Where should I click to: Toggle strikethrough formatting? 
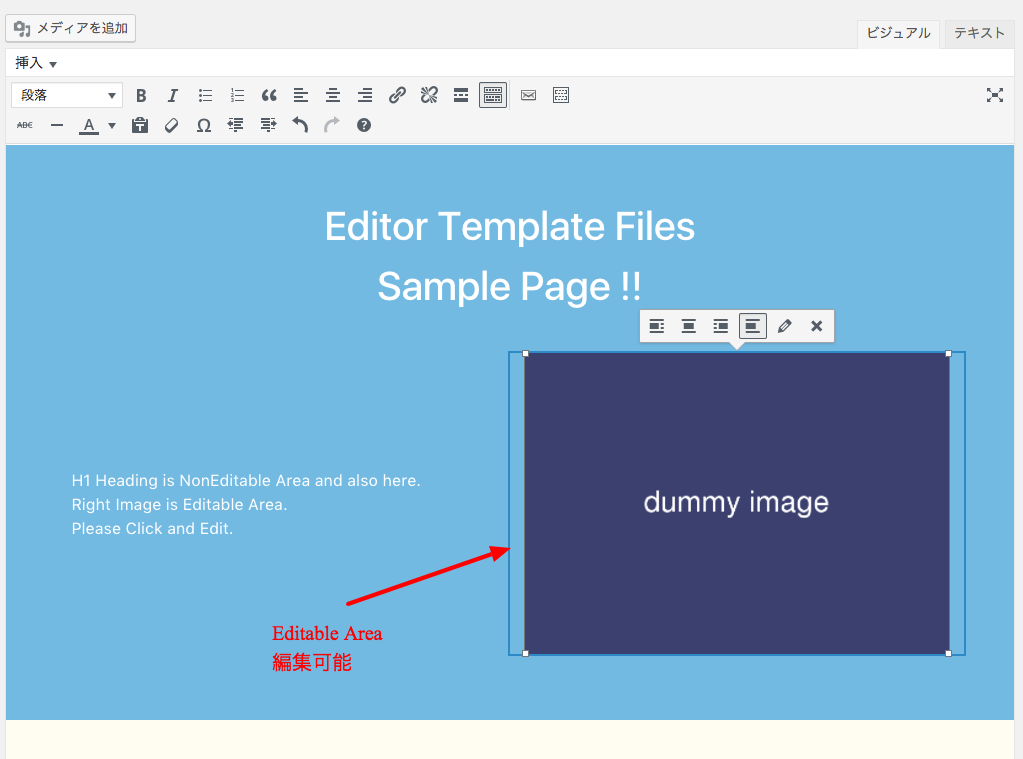25,125
